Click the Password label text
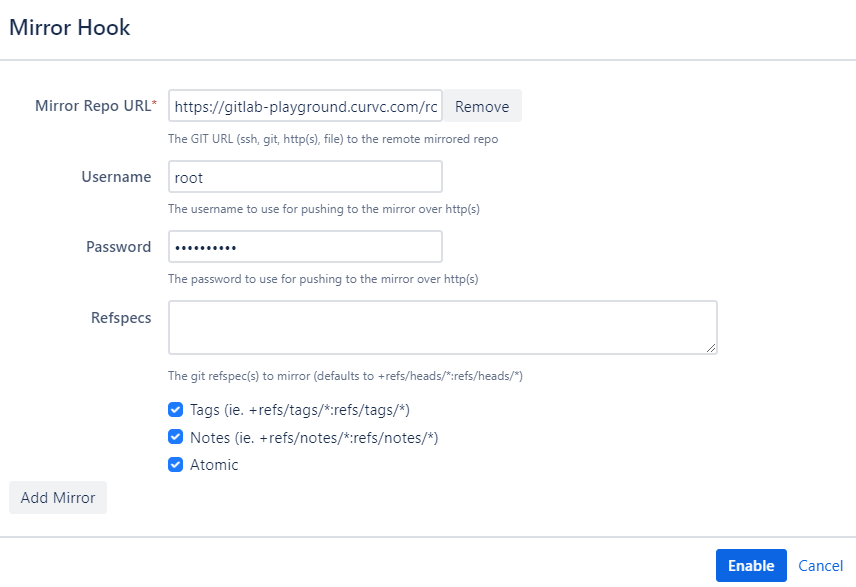This screenshot has width=856, height=587. tap(118, 247)
